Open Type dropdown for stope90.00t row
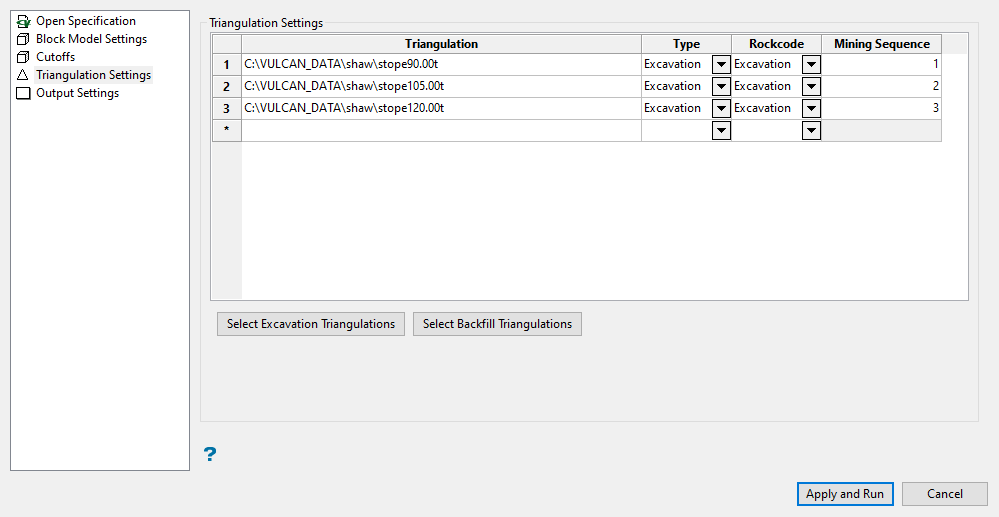Image resolution: width=999 pixels, height=517 pixels. (x=721, y=65)
